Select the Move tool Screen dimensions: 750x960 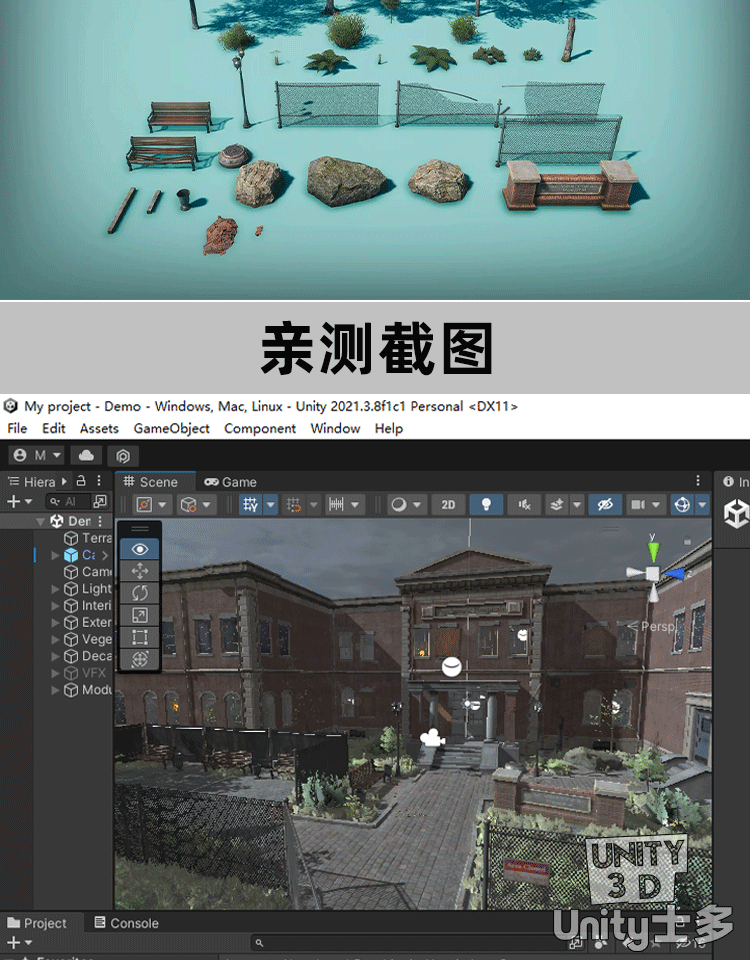point(140,571)
